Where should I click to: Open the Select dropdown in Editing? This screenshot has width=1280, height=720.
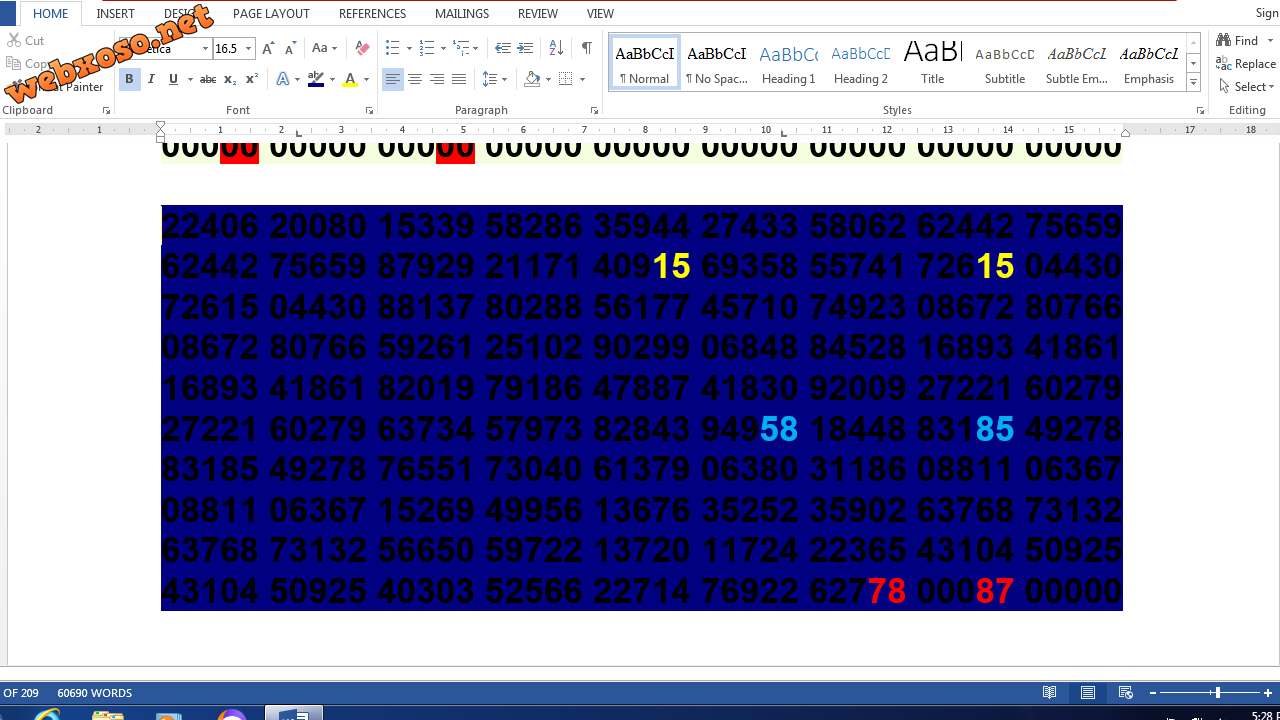point(1247,87)
